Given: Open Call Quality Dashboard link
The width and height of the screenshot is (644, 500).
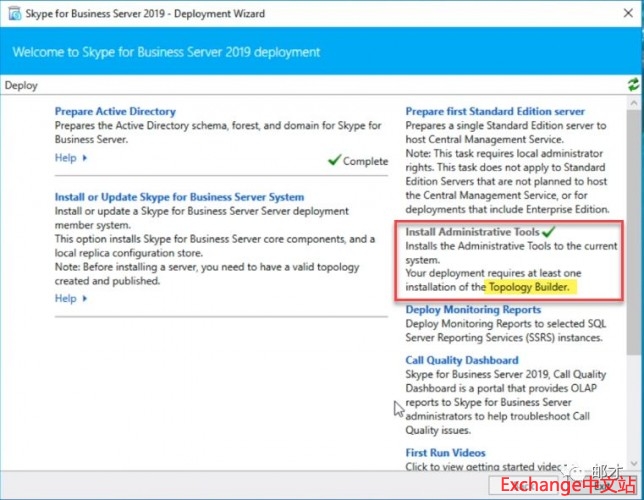Looking at the screenshot, I should tap(462, 360).
